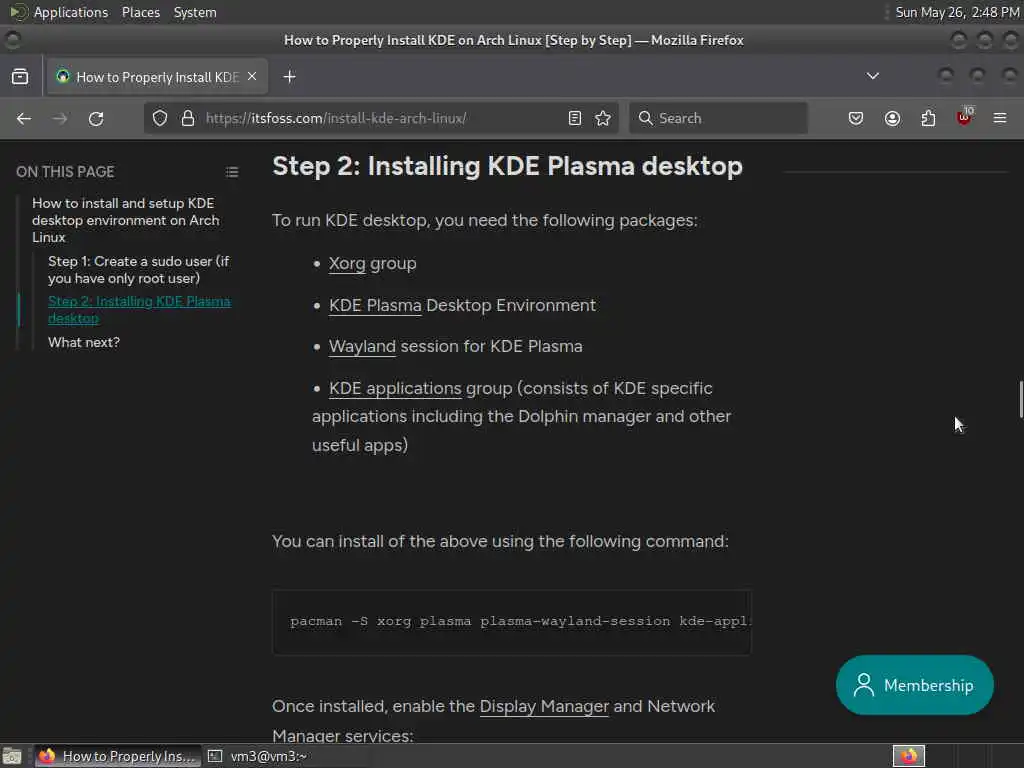Open the extensions puzzle icon
The width and height of the screenshot is (1024, 768).
pos(928,118)
